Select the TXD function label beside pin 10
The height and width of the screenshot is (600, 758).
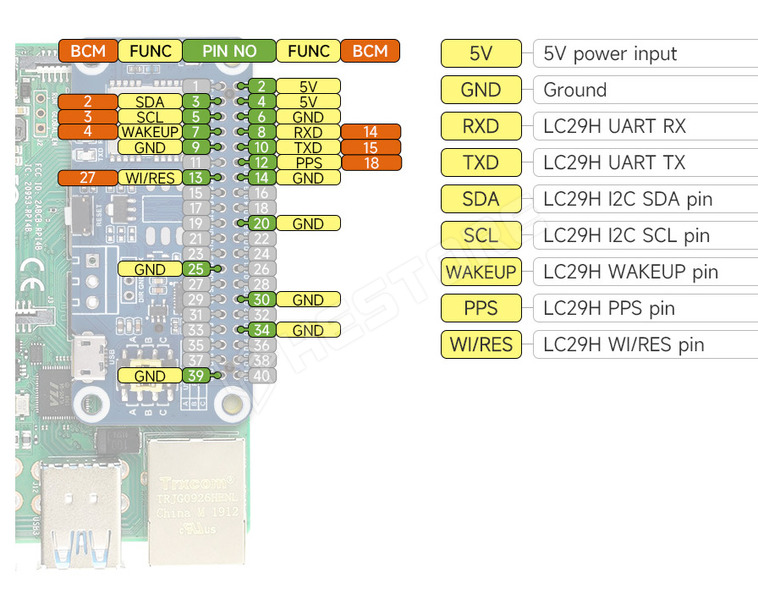pyautogui.click(x=308, y=148)
